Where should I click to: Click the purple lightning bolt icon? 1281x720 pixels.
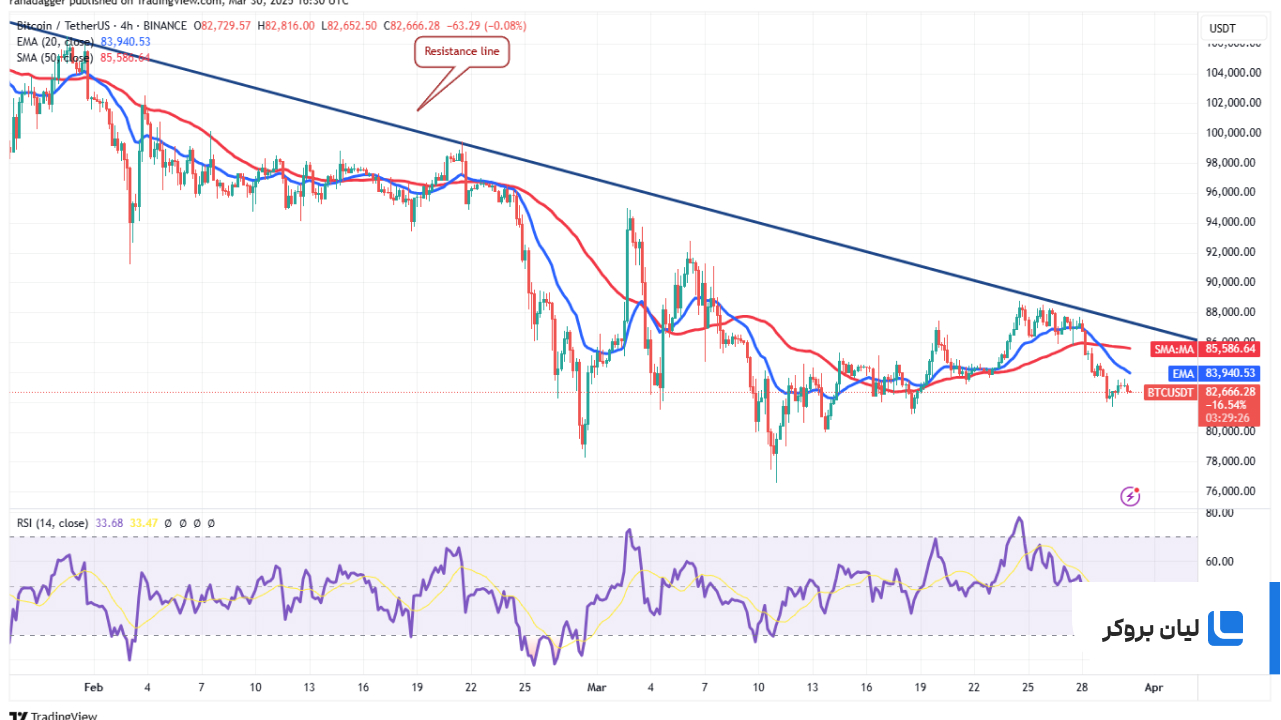[x=1130, y=496]
